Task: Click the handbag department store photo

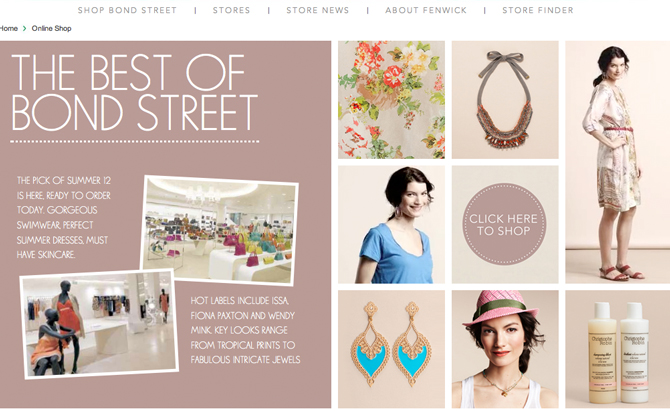Action: point(220,230)
